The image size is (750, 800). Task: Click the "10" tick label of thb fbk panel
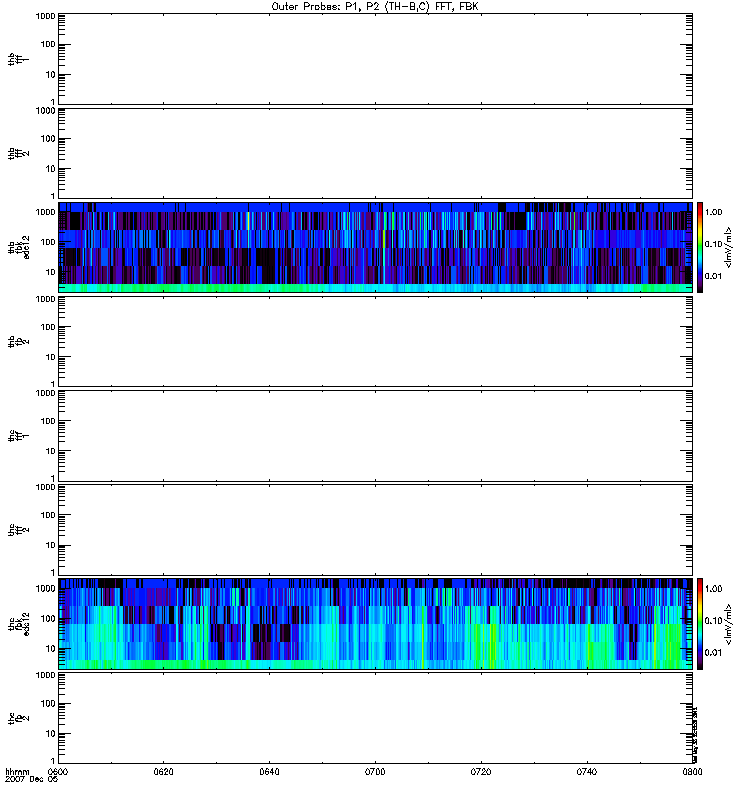[50, 272]
